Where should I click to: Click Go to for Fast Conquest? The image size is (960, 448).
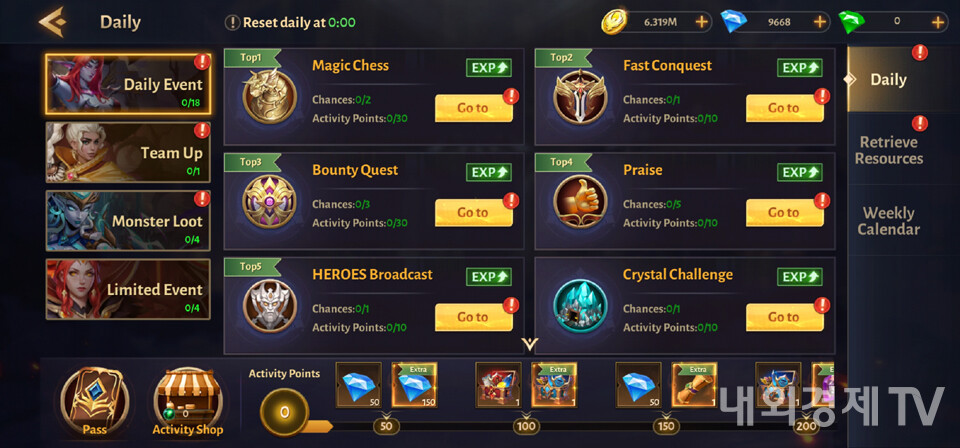coord(784,108)
